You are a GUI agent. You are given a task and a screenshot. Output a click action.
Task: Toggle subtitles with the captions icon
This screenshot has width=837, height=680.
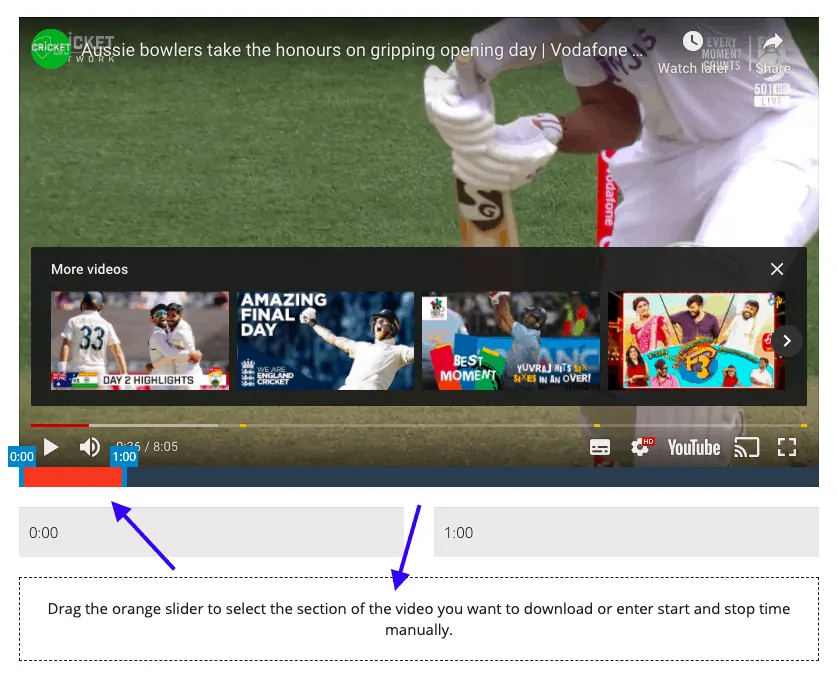600,447
